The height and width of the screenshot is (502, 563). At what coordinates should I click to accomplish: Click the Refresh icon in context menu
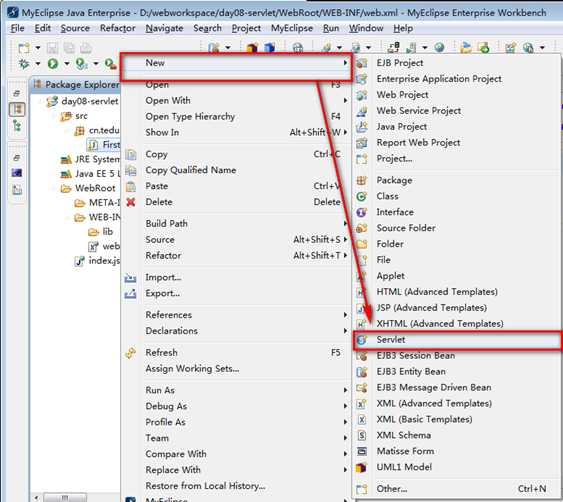click(130, 353)
